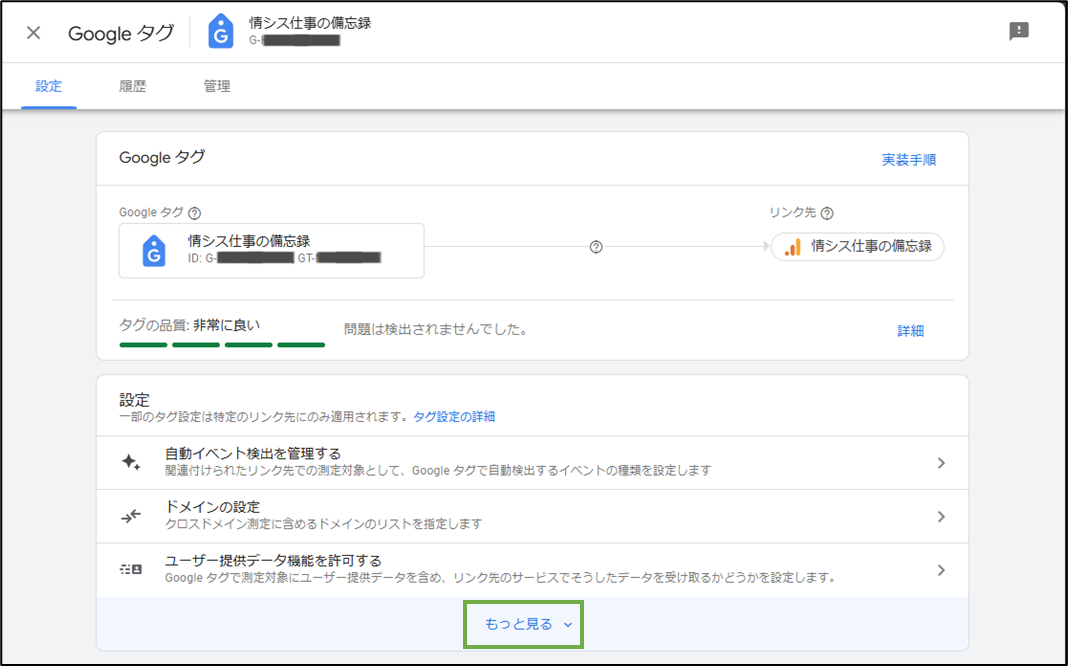The height and width of the screenshot is (666, 1068).
Task: Open the タグ設定の詳細 link
Action: [454, 417]
